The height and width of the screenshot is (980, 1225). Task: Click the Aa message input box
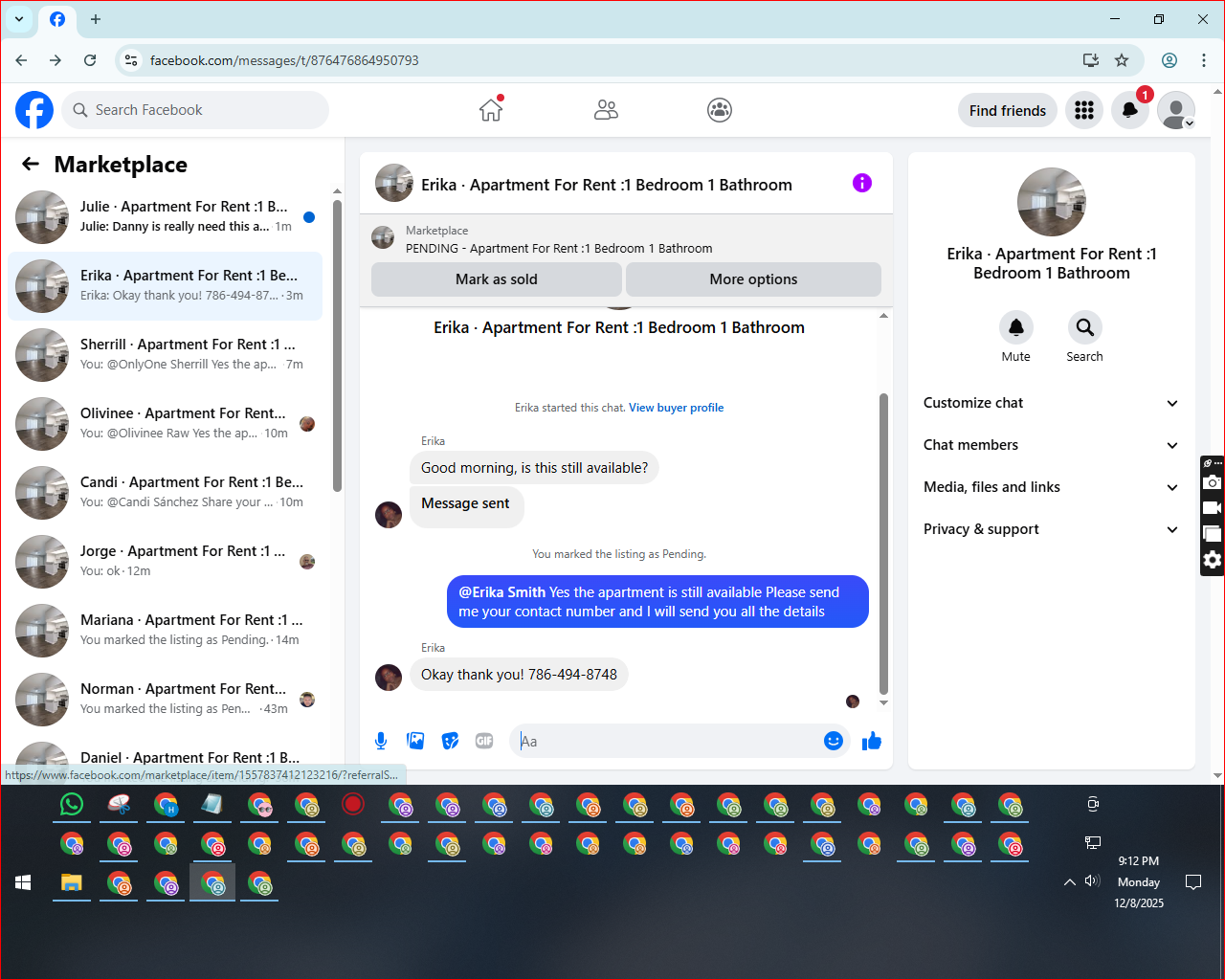(666, 741)
